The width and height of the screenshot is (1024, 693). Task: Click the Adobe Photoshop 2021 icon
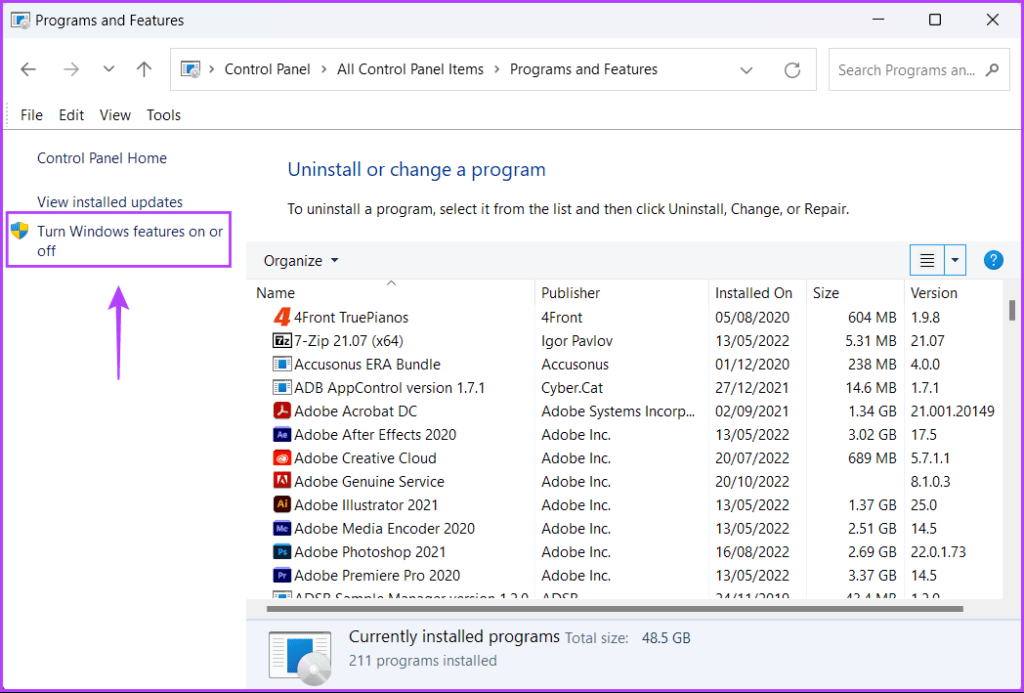[x=281, y=552]
